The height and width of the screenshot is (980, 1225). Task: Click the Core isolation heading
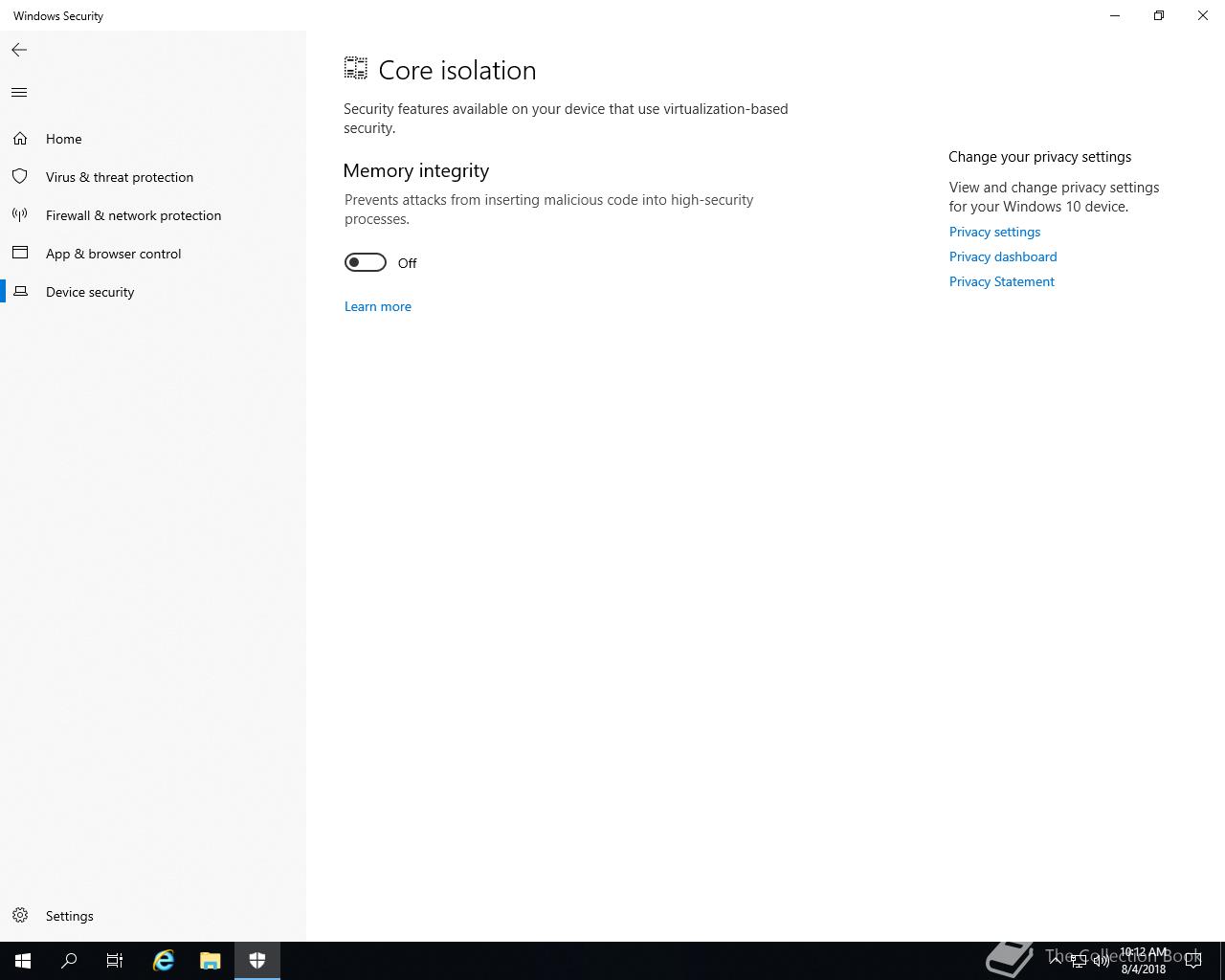457,70
